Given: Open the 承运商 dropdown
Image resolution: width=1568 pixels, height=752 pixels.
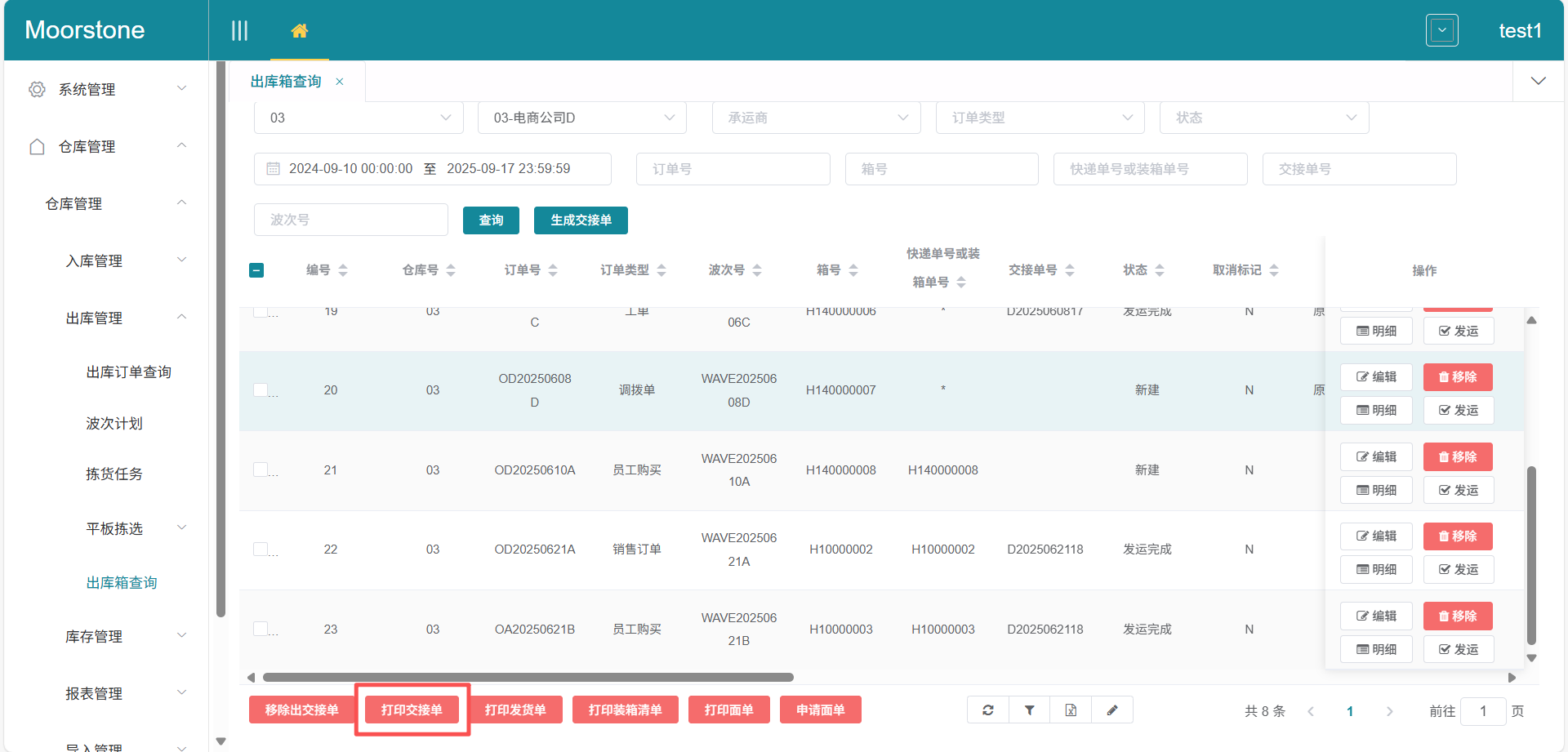Looking at the screenshot, I should click(x=817, y=118).
